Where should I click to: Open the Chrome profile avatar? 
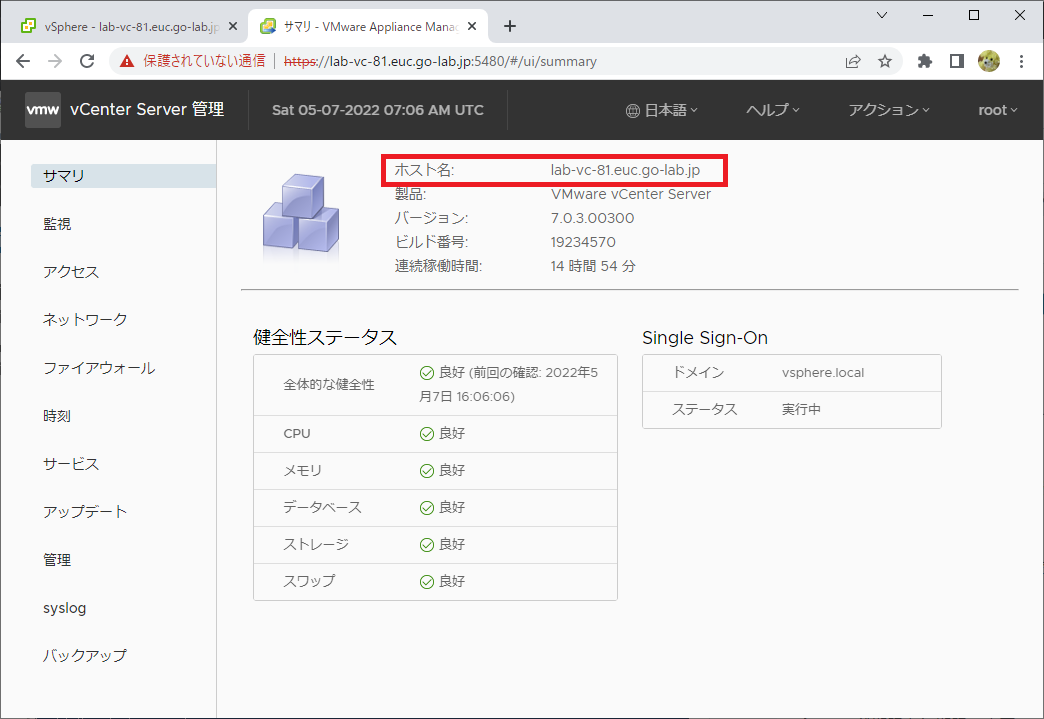tap(989, 61)
